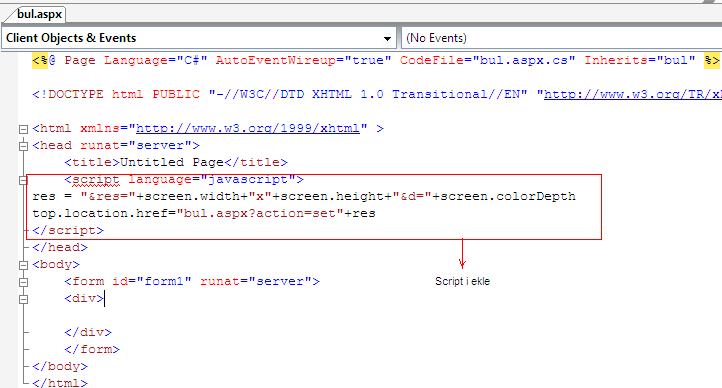Click the Inherits="bul" attribute
This screenshot has height=388, width=722.
tap(640, 60)
